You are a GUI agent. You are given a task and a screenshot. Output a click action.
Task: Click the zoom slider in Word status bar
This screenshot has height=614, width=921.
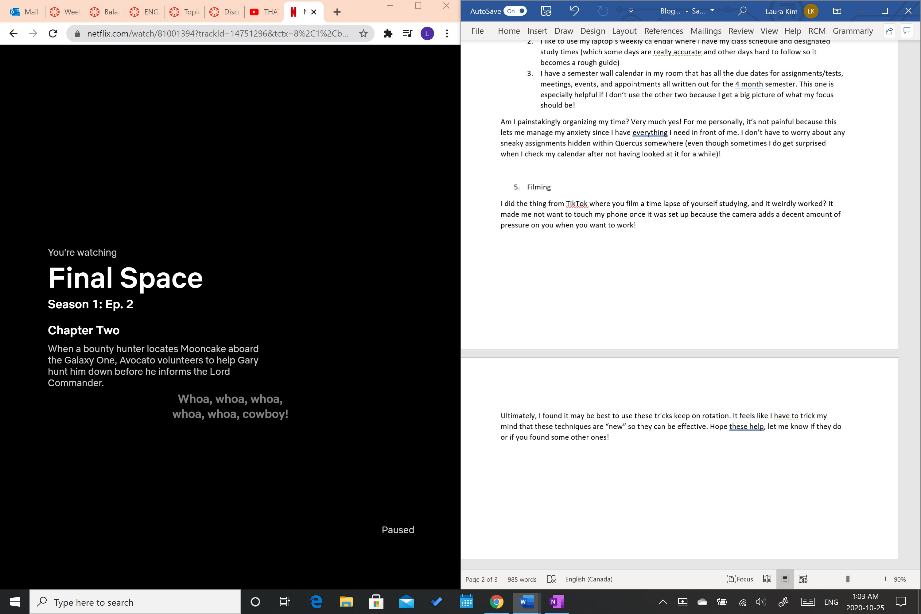[848, 579]
